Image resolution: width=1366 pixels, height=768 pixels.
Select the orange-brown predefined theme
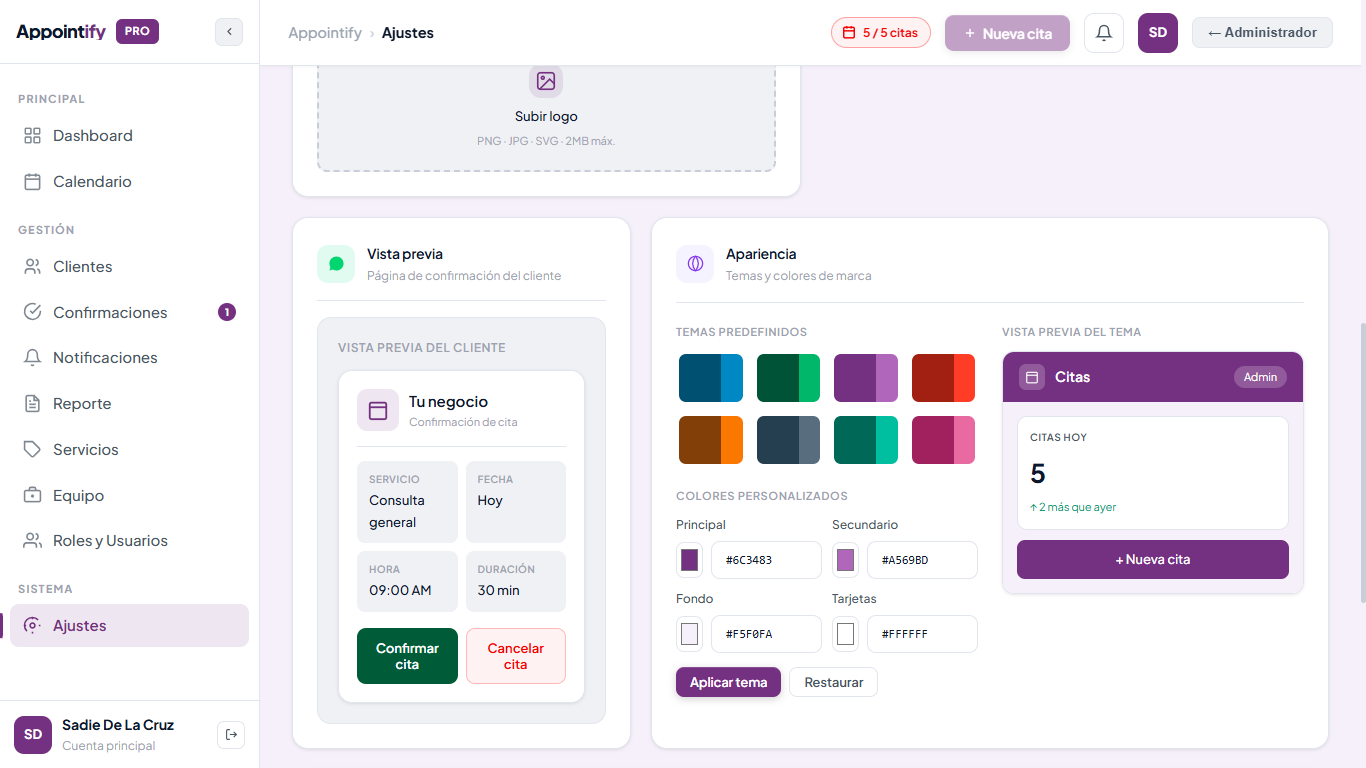coord(711,440)
